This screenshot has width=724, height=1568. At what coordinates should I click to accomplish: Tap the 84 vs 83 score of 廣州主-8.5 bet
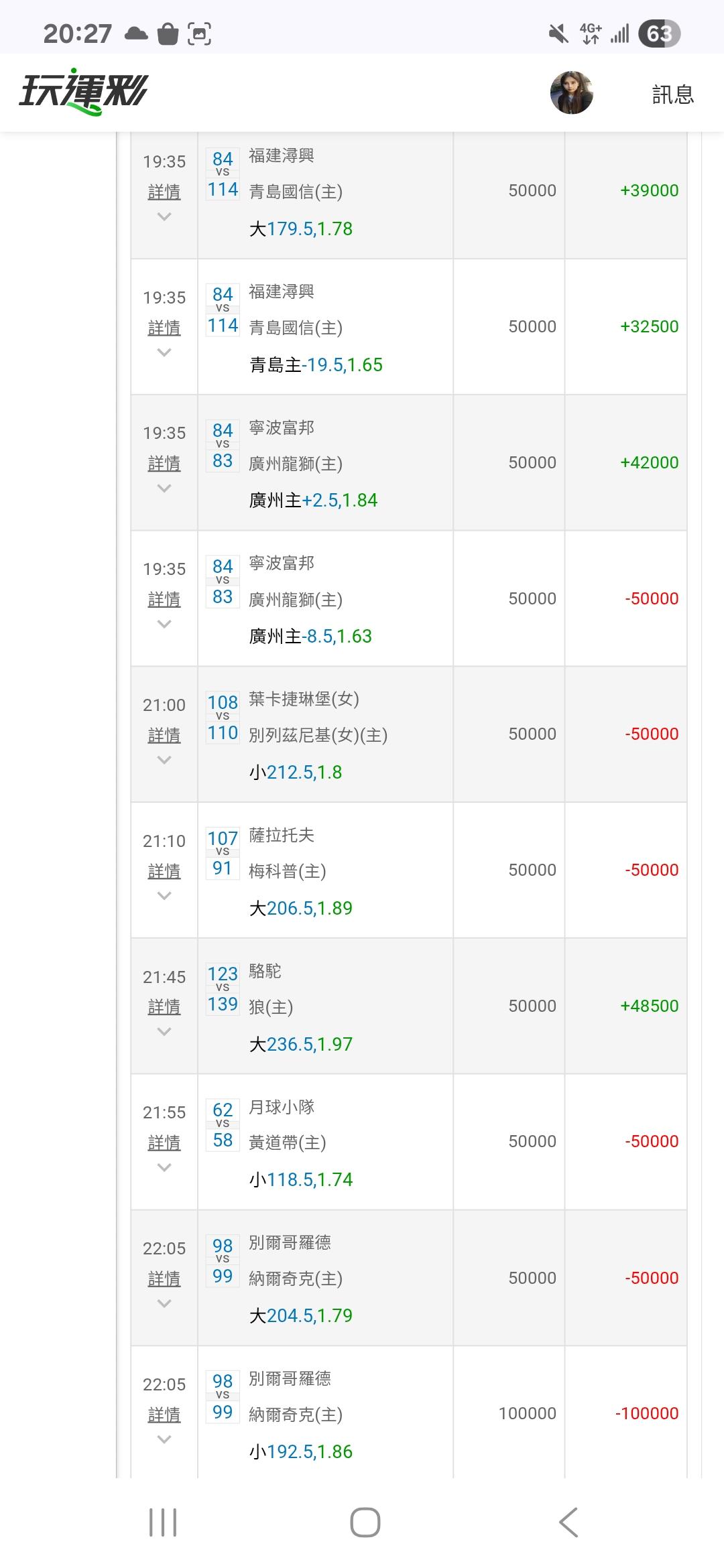click(223, 582)
